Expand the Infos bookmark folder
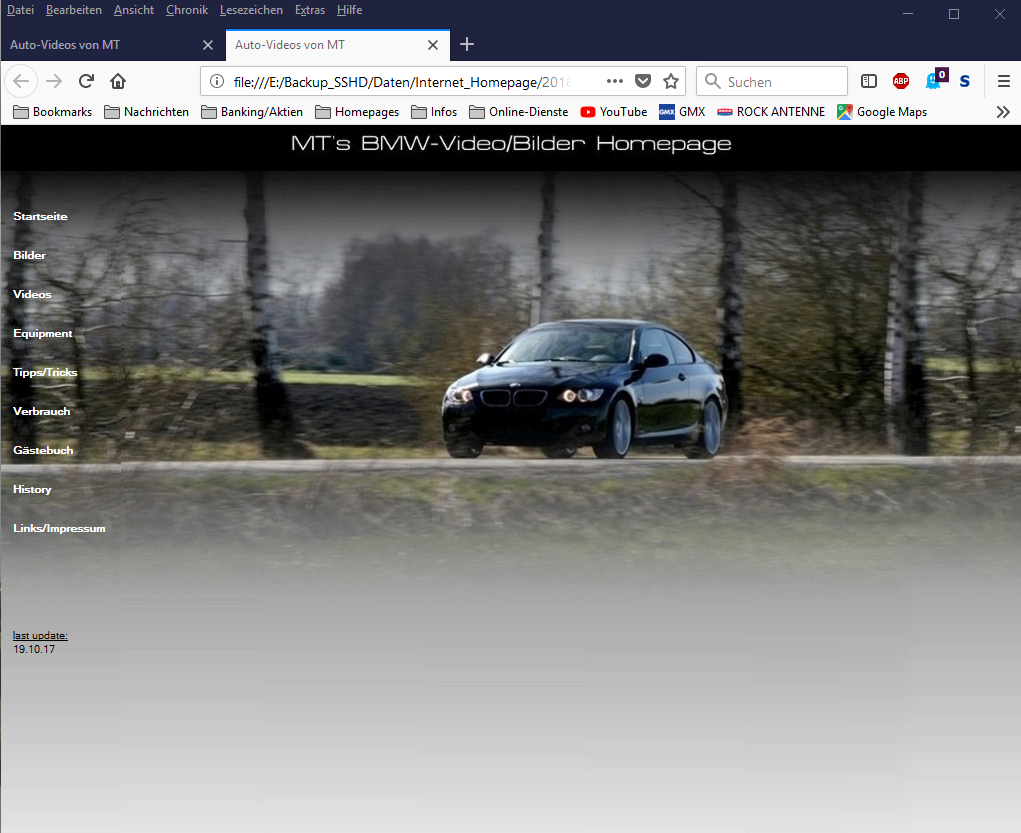Image resolution: width=1021 pixels, height=833 pixels. pyautogui.click(x=434, y=112)
